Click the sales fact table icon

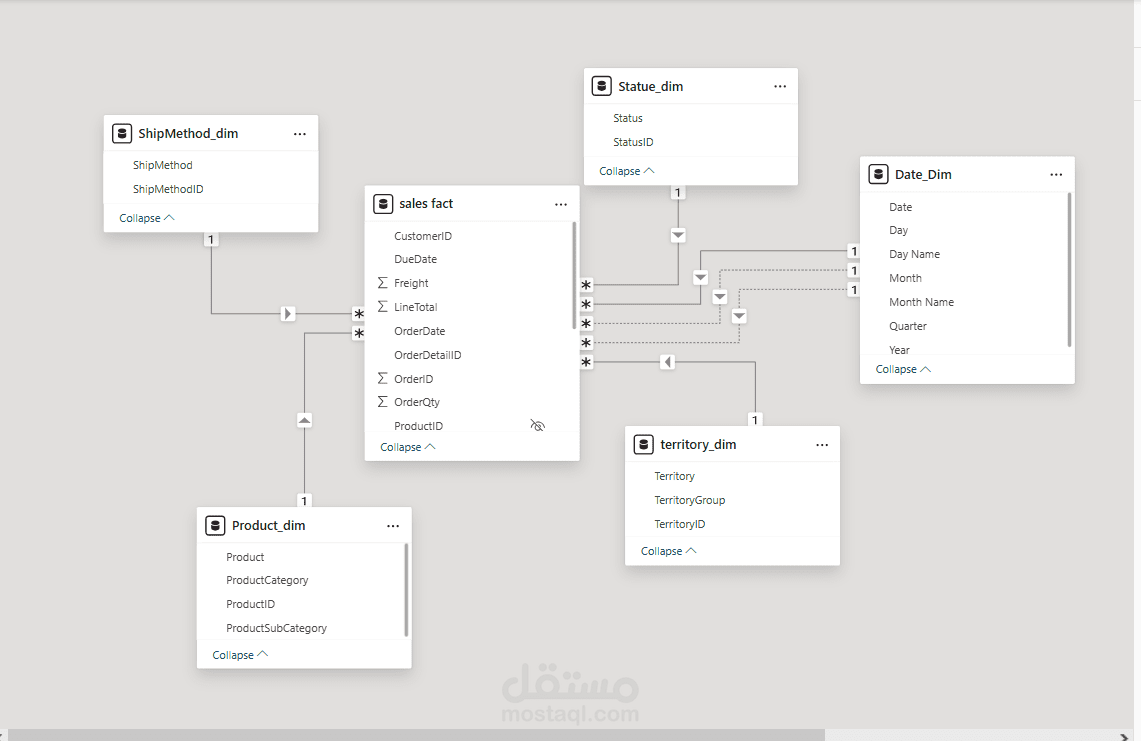tap(383, 204)
